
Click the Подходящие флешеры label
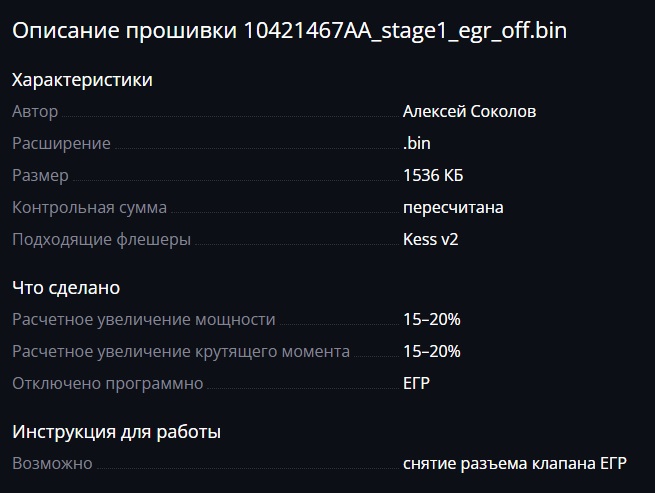[102, 240]
